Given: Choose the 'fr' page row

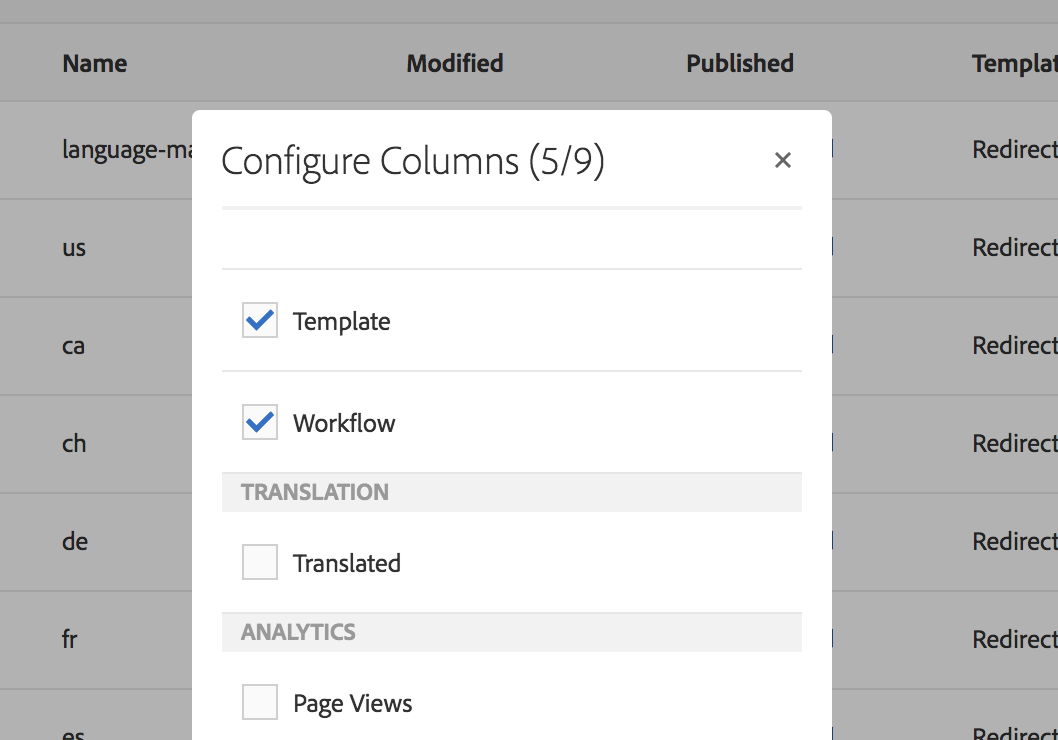Looking at the screenshot, I should (x=70, y=640).
